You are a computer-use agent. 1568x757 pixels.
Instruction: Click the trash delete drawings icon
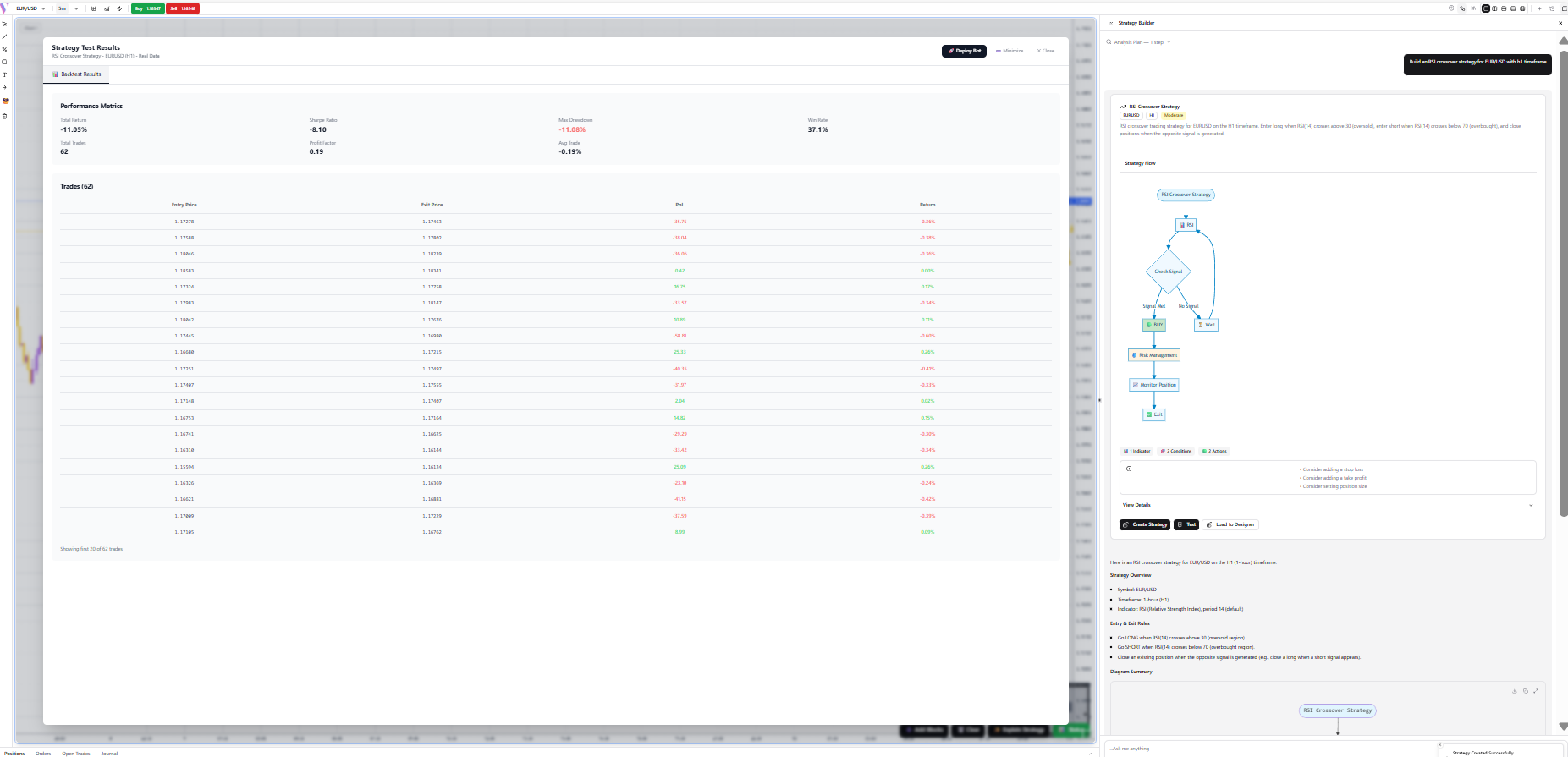[x=4, y=116]
